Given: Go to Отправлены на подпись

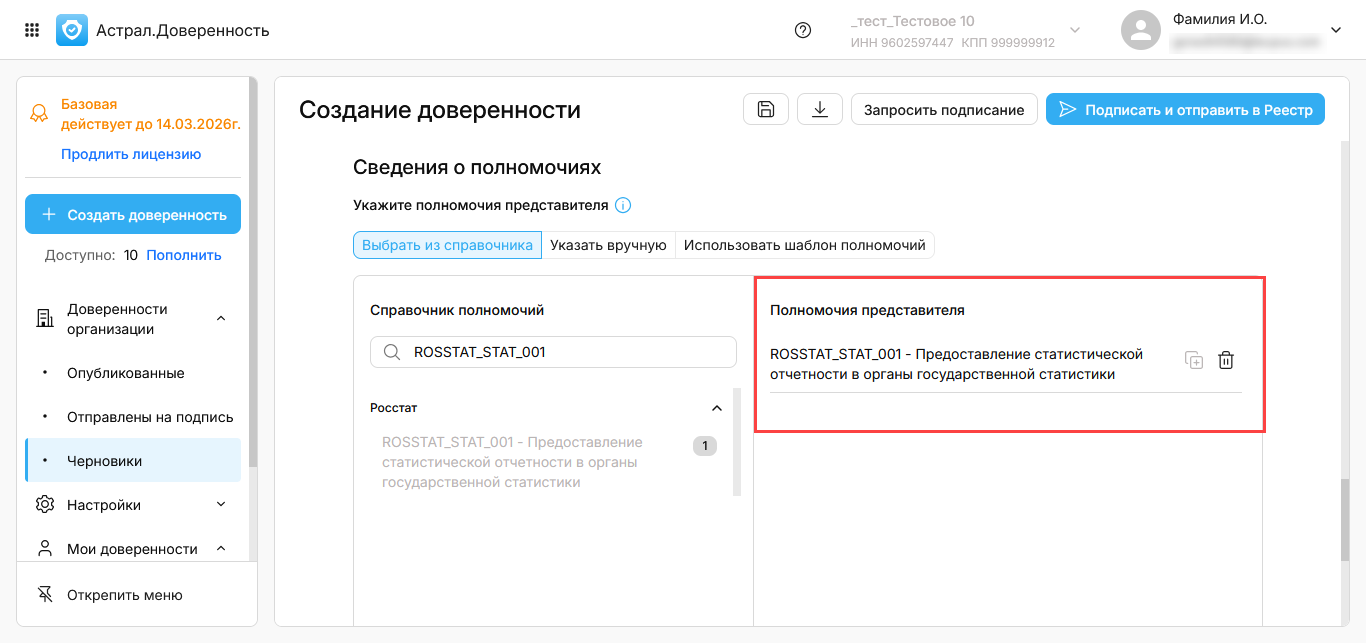Looking at the screenshot, I should click(150, 417).
